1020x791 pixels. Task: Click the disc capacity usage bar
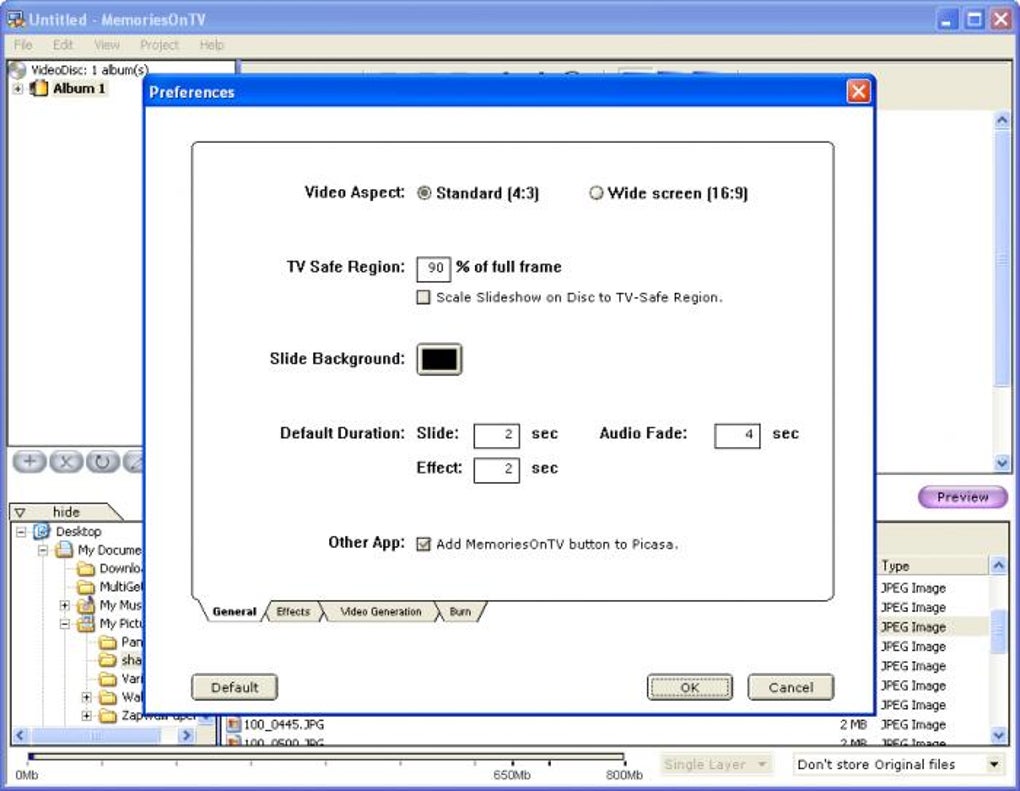coord(327,757)
